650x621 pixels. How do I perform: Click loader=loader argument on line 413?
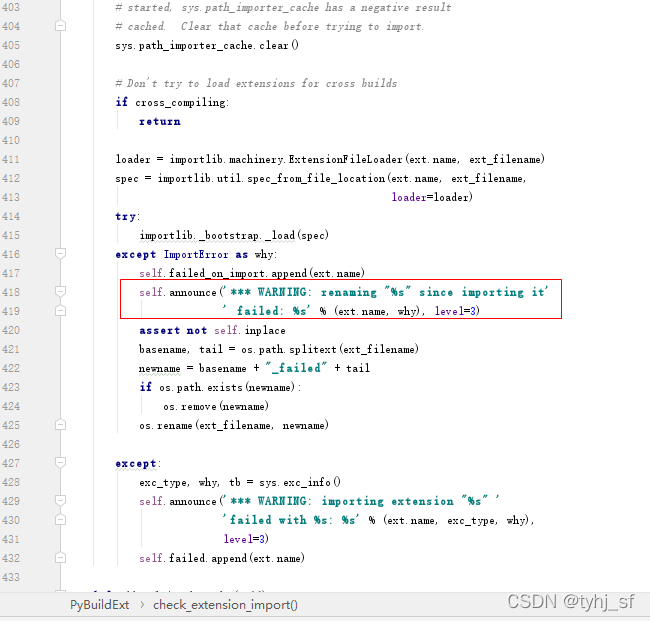(x=432, y=197)
